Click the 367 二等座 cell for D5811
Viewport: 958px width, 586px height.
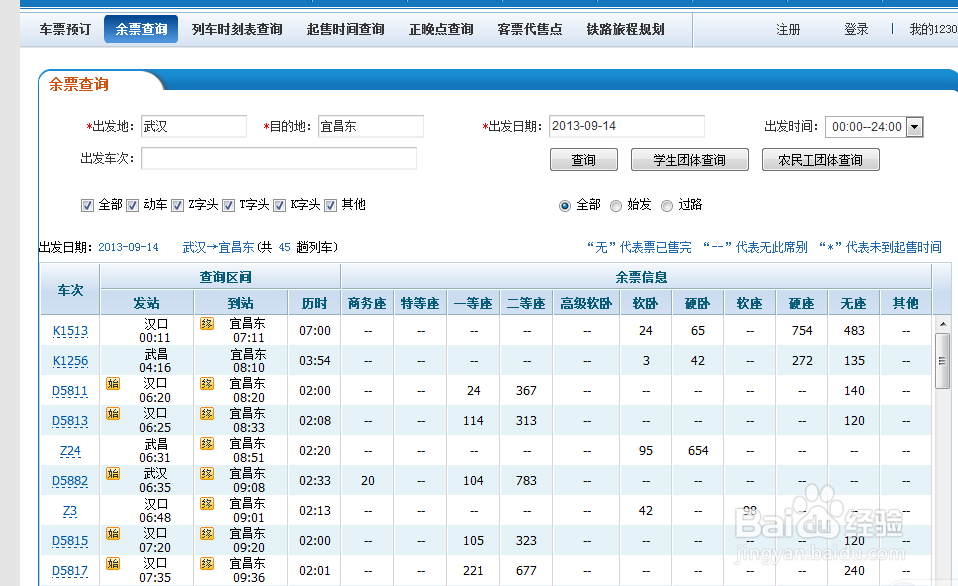(x=526, y=390)
